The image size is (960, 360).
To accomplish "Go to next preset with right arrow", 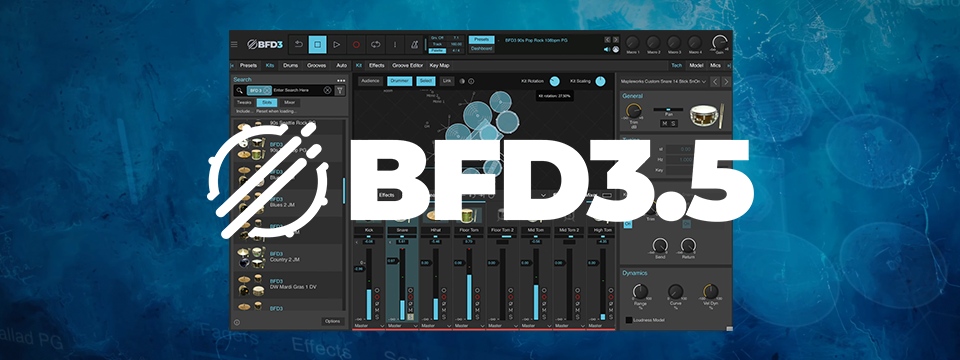I will tap(616, 39).
